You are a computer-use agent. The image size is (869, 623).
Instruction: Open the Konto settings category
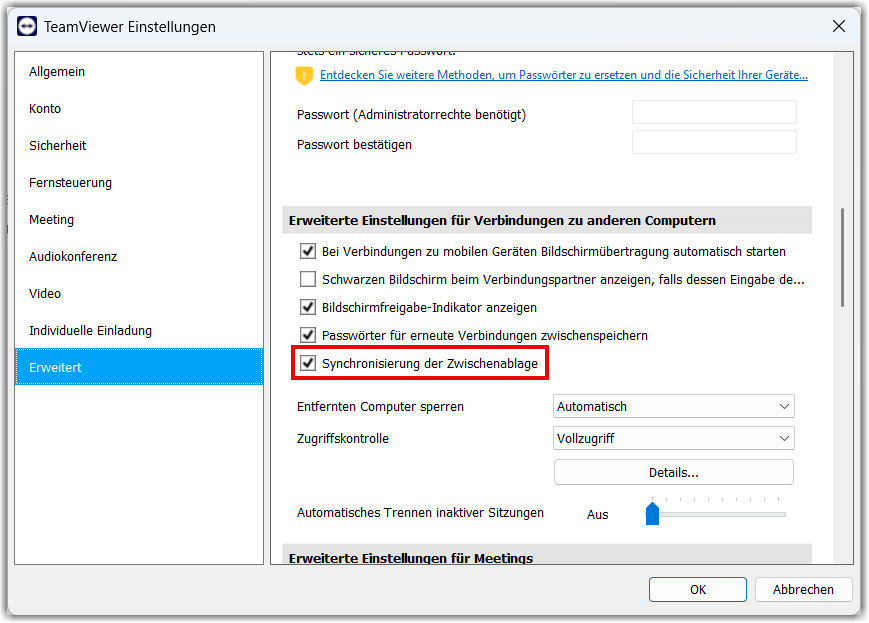click(139, 109)
